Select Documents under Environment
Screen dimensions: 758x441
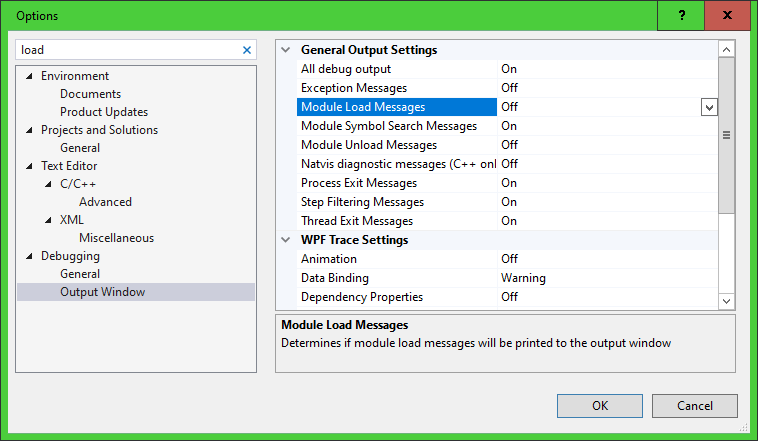[x=90, y=94]
